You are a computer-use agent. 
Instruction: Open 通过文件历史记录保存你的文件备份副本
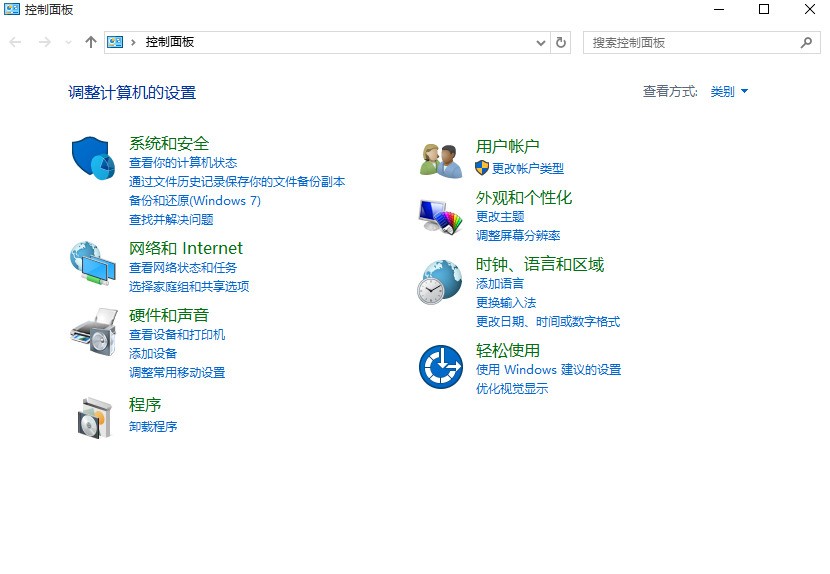coord(237,182)
